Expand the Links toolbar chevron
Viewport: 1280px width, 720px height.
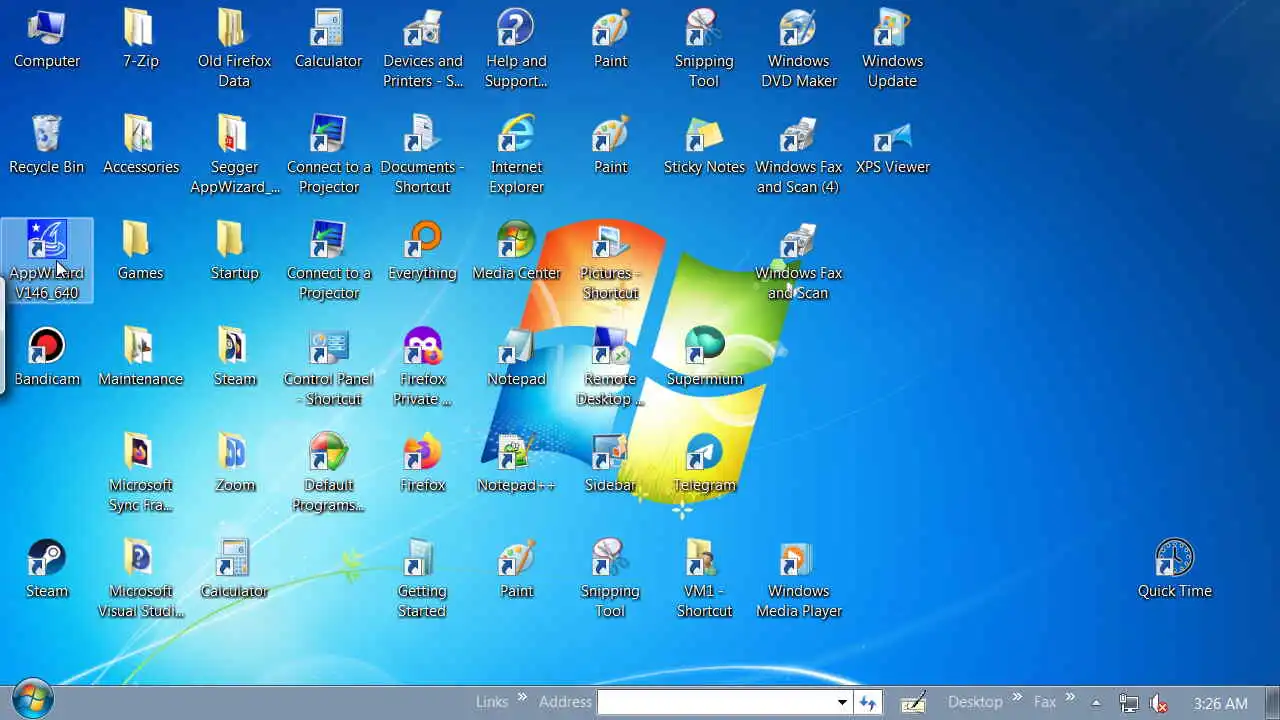click(x=521, y=699)
